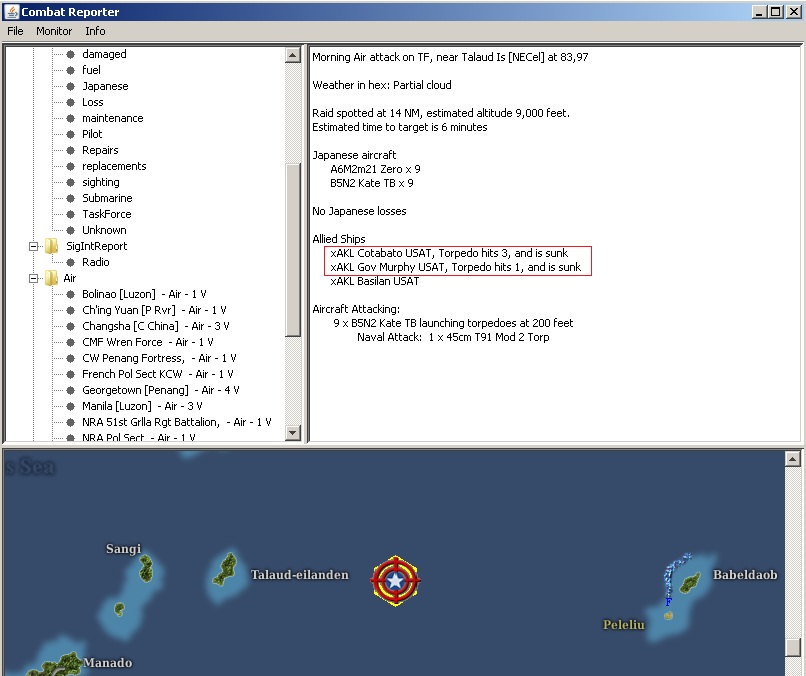Select the bullet icon beside Repairs
Screen dimensions: 806x676
(71, 150)
